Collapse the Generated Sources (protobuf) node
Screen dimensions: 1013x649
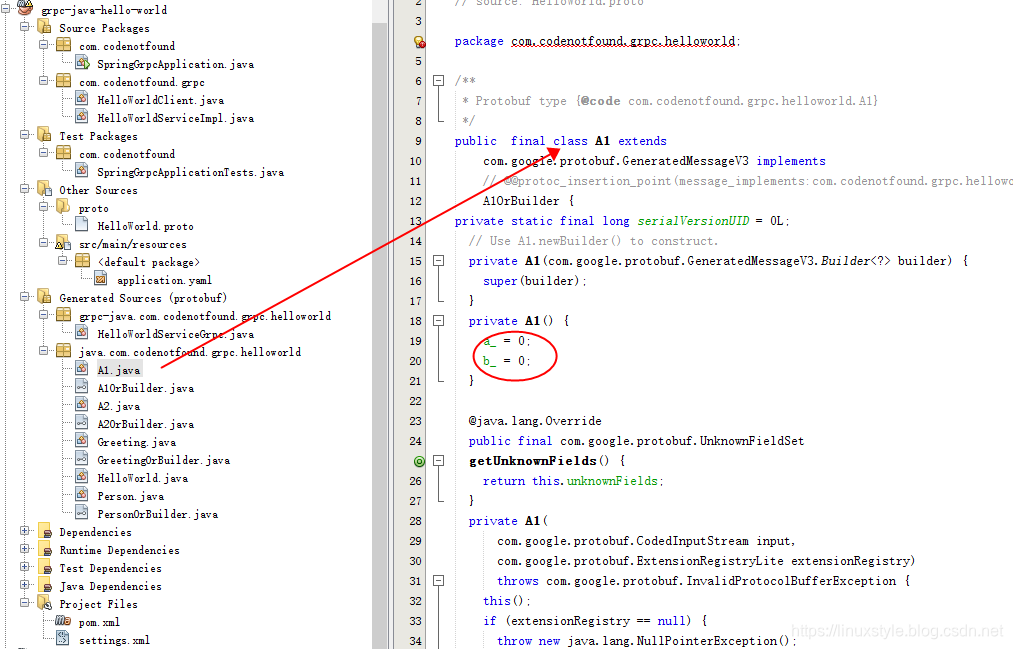coord(25,296)
